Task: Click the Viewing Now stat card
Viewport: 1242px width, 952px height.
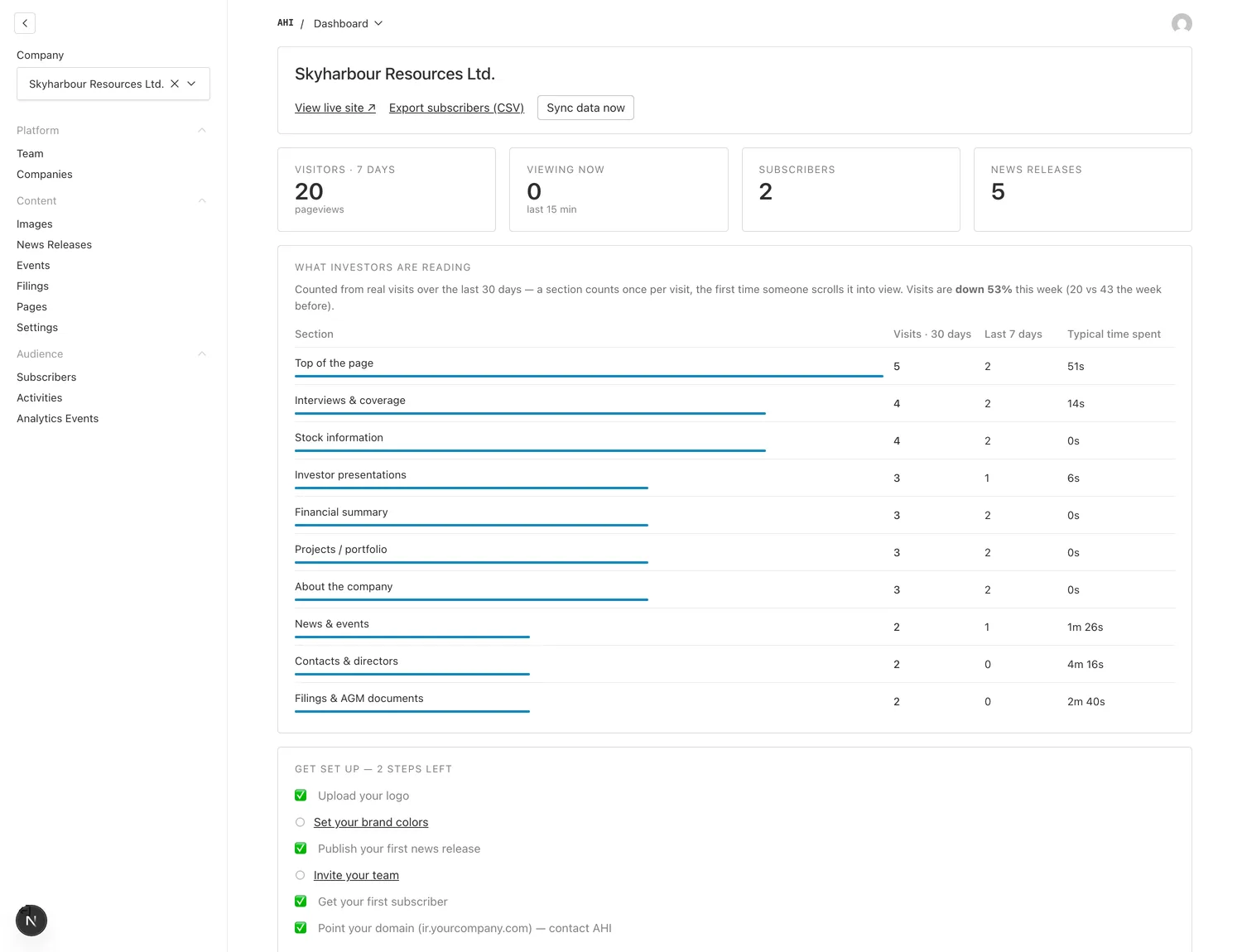Action: 619,190
